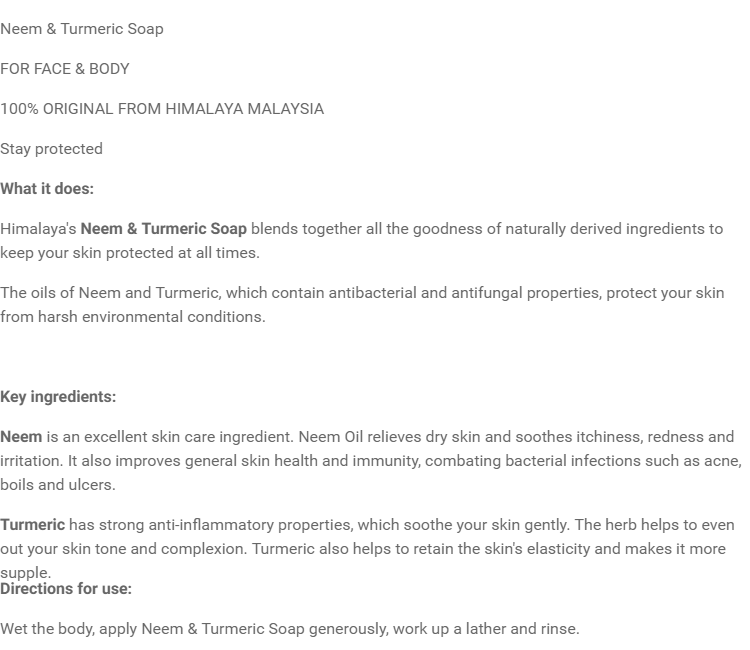Click the "FOR FACE & BODY" text
Viewport: 750px width, 650px height.
coord(65,69)
